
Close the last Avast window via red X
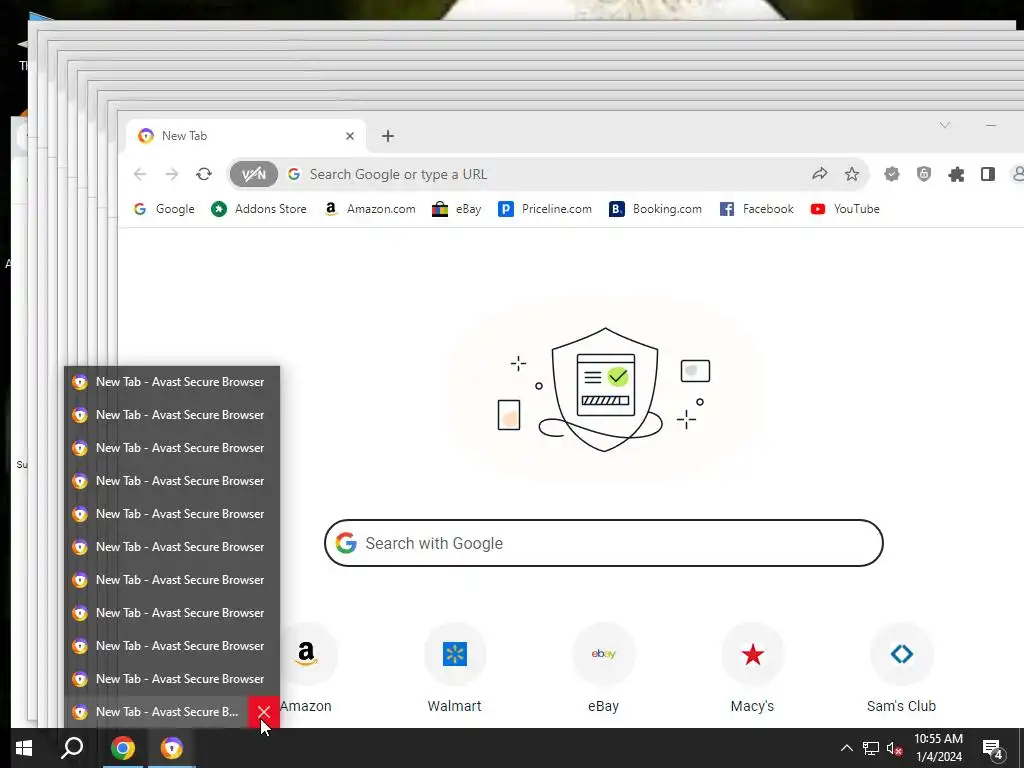click(x=263, y=712)
